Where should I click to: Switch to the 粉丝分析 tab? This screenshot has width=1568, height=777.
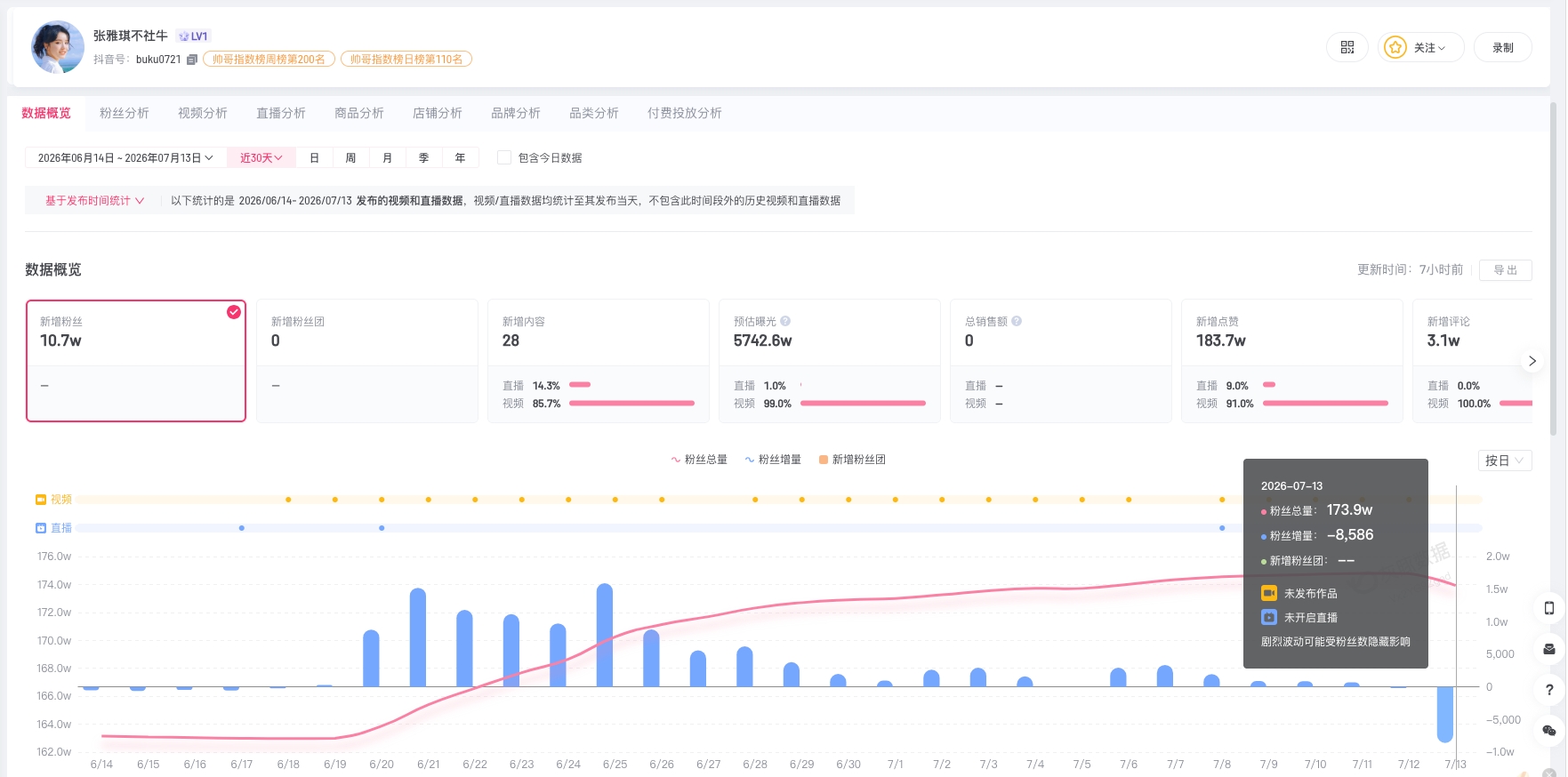click(125, 113)
